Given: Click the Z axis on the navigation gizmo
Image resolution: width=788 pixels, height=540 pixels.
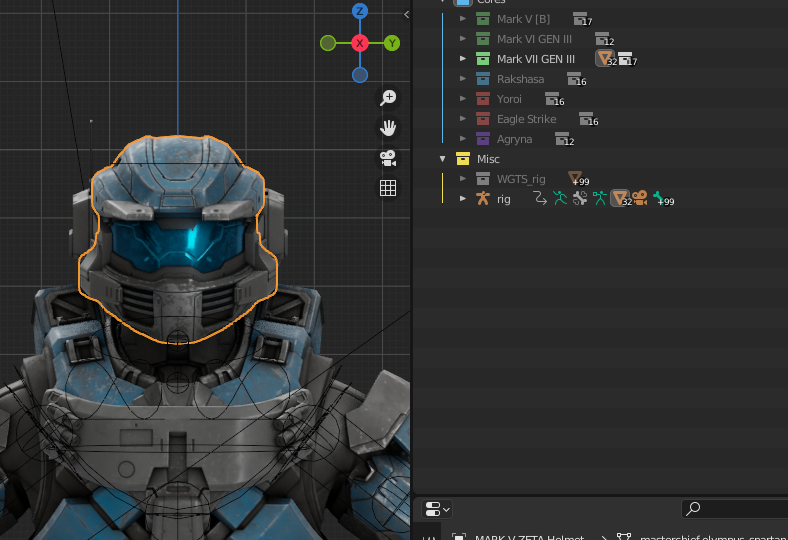Looking at the screenshot, I should (x=360, y=12).
